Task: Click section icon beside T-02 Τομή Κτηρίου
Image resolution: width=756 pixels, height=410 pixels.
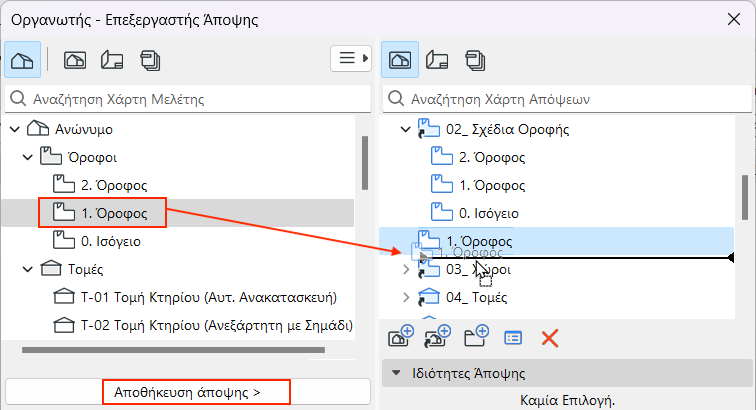Action: pos(64,325)
